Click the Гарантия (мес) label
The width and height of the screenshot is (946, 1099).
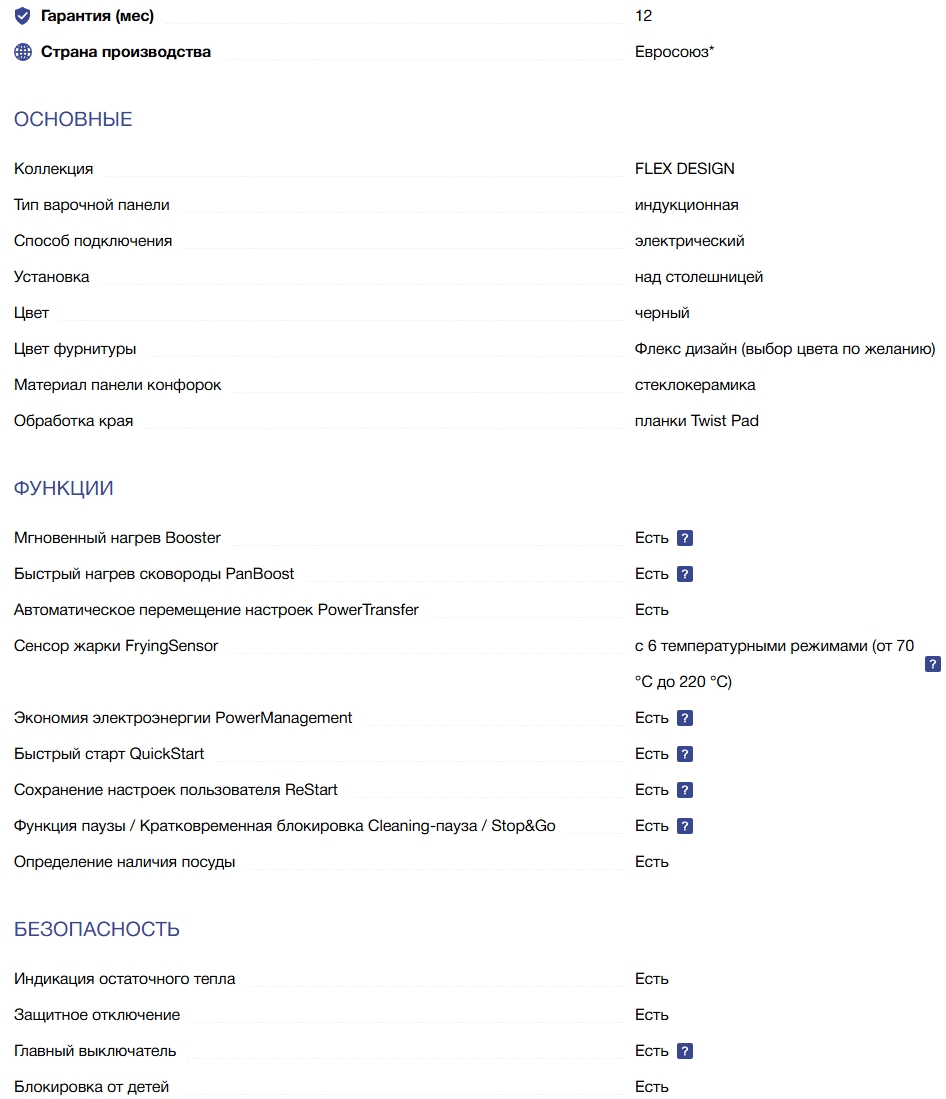[x=97, y=16]
